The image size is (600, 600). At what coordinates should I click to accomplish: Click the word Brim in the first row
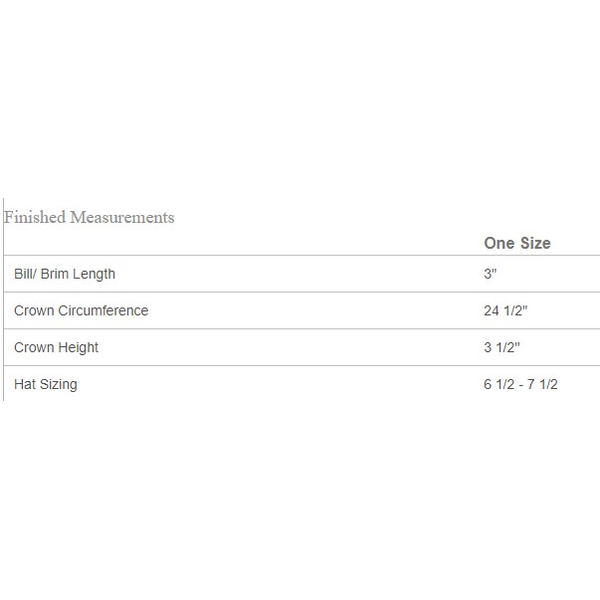coord(56,274)
